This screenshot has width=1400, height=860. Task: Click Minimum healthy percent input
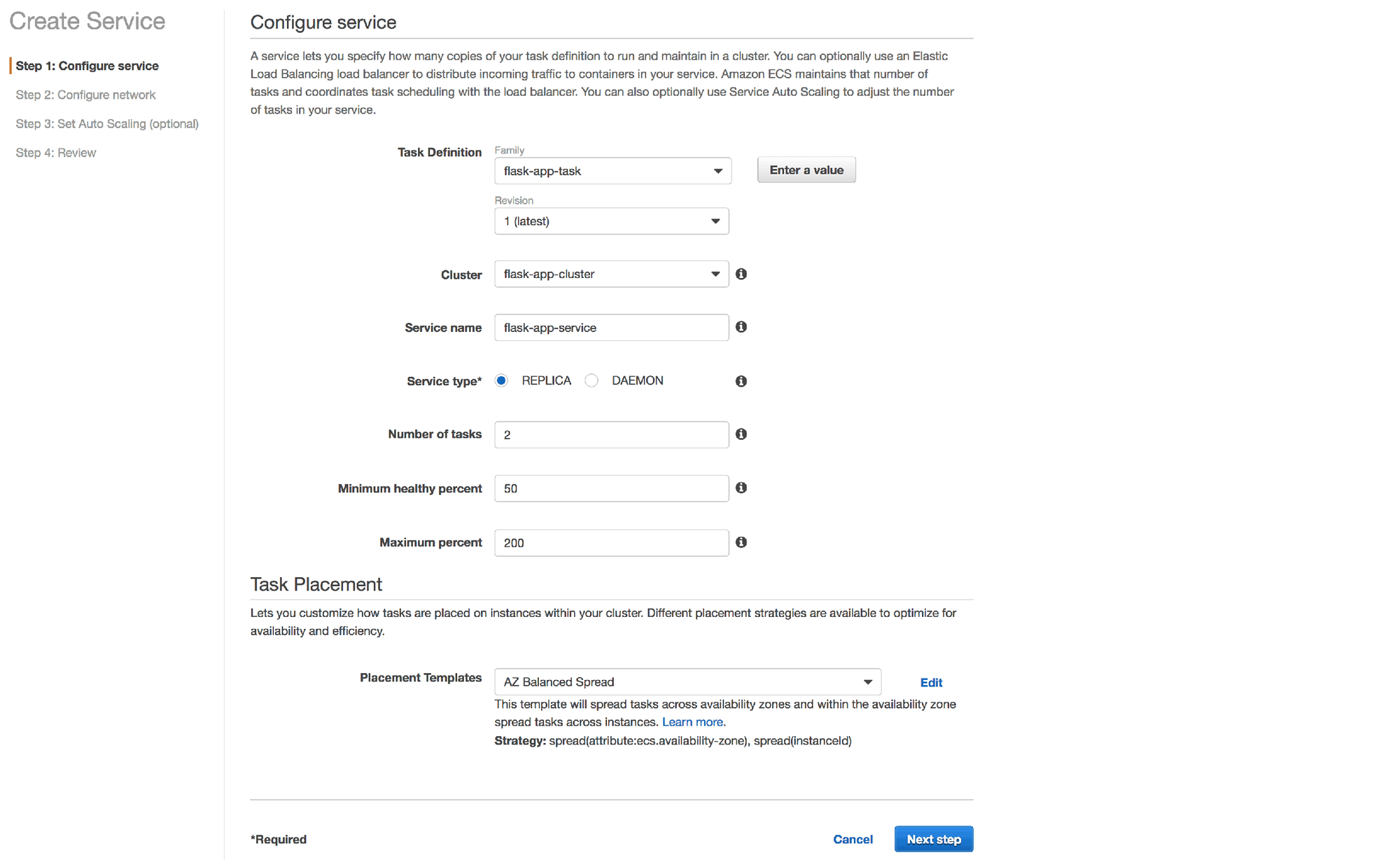(611, 488)
